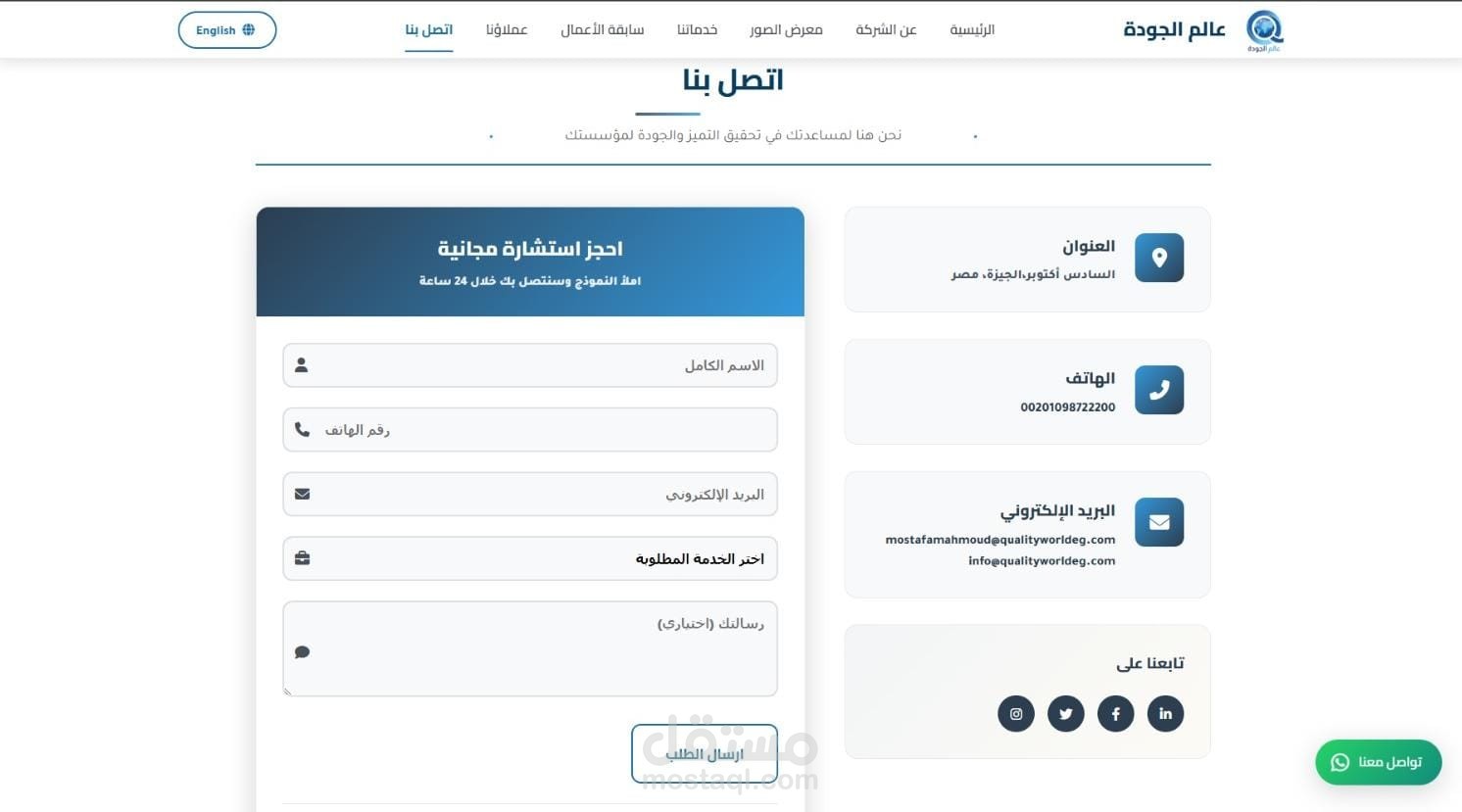1462x812 pixels.
Task: Focus the رقم الهاتف input field
Action: point(530,430)
